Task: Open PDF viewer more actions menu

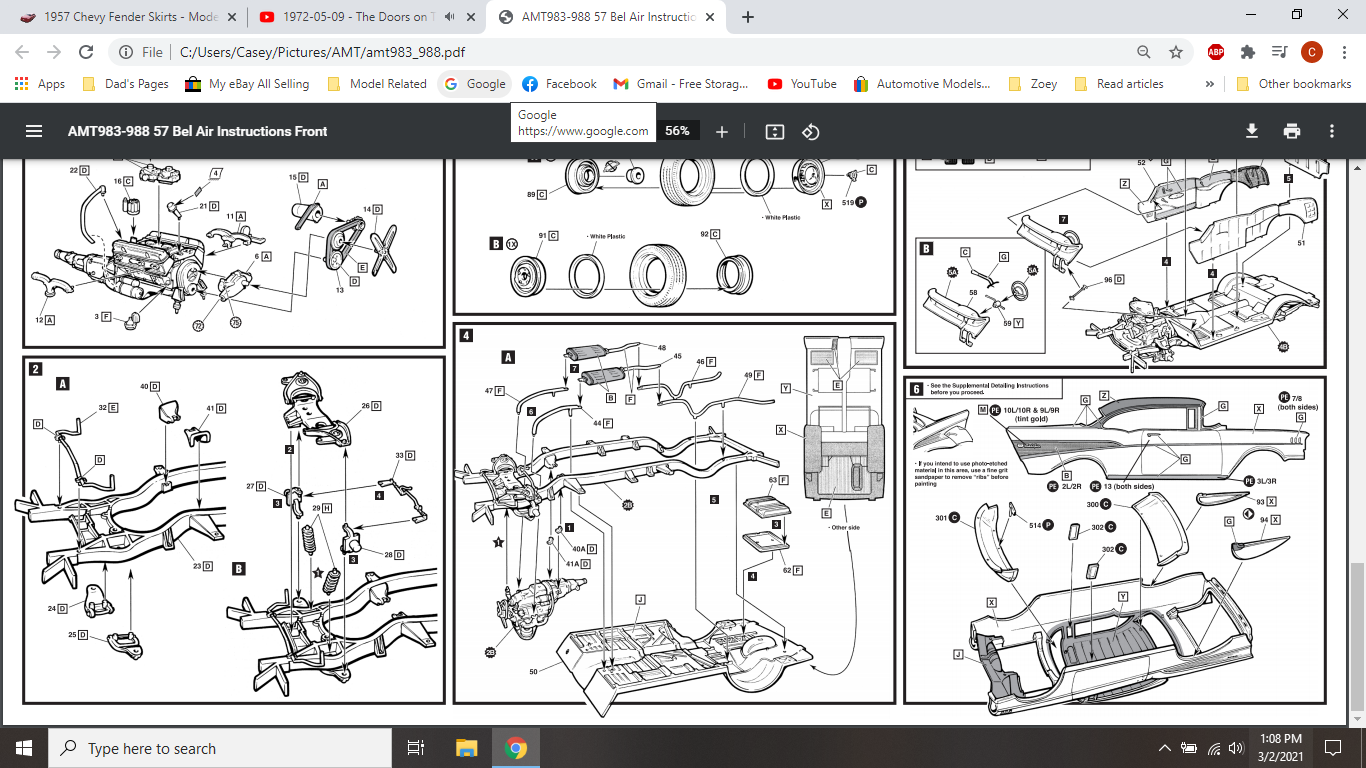Action: 1332,131
